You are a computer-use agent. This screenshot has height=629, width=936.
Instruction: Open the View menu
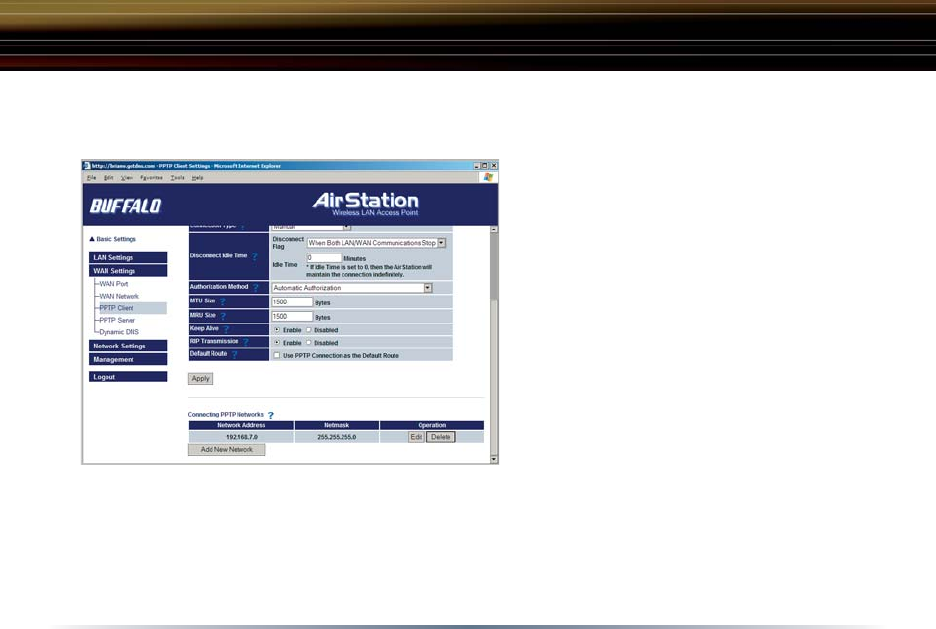tap(127, 178)
